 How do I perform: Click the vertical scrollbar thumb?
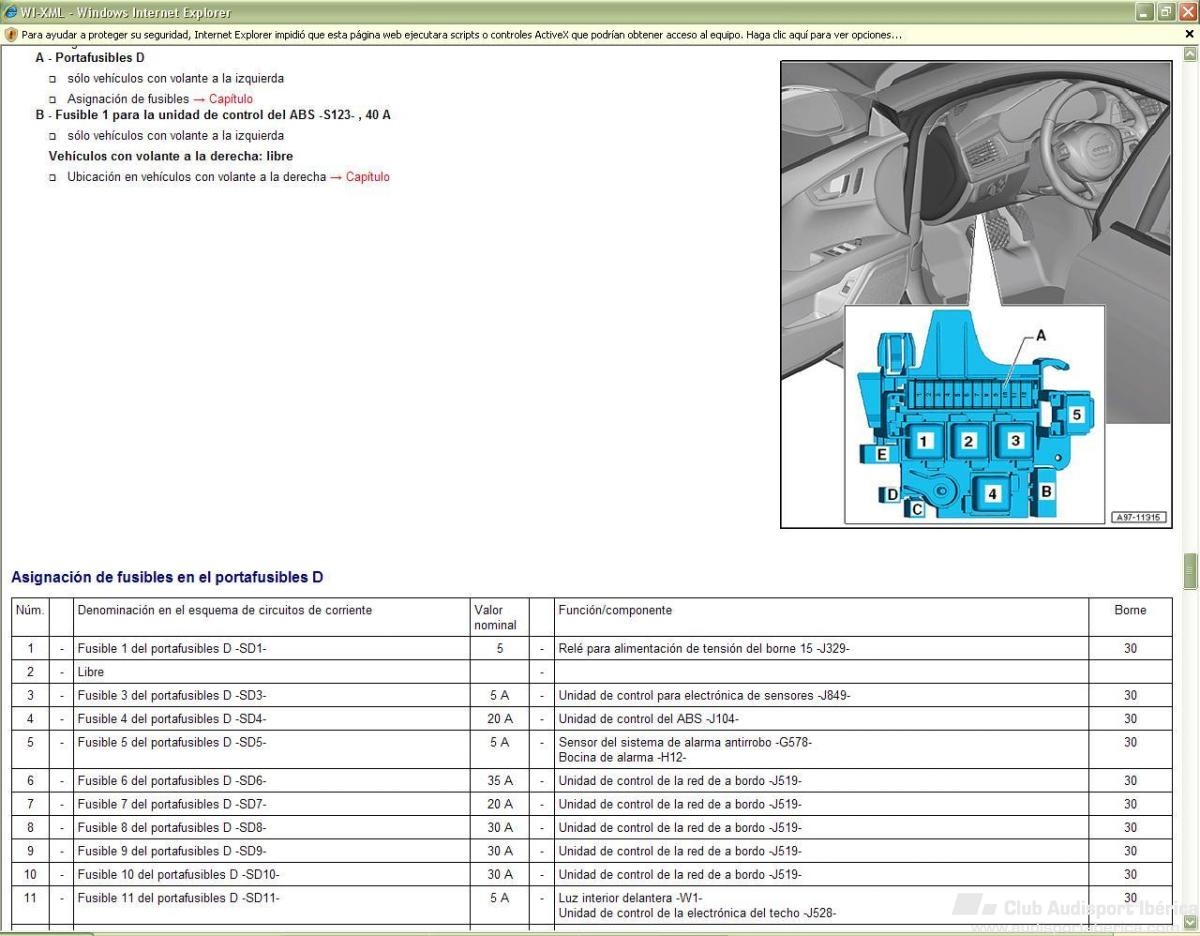click(x=1190, y=571)
